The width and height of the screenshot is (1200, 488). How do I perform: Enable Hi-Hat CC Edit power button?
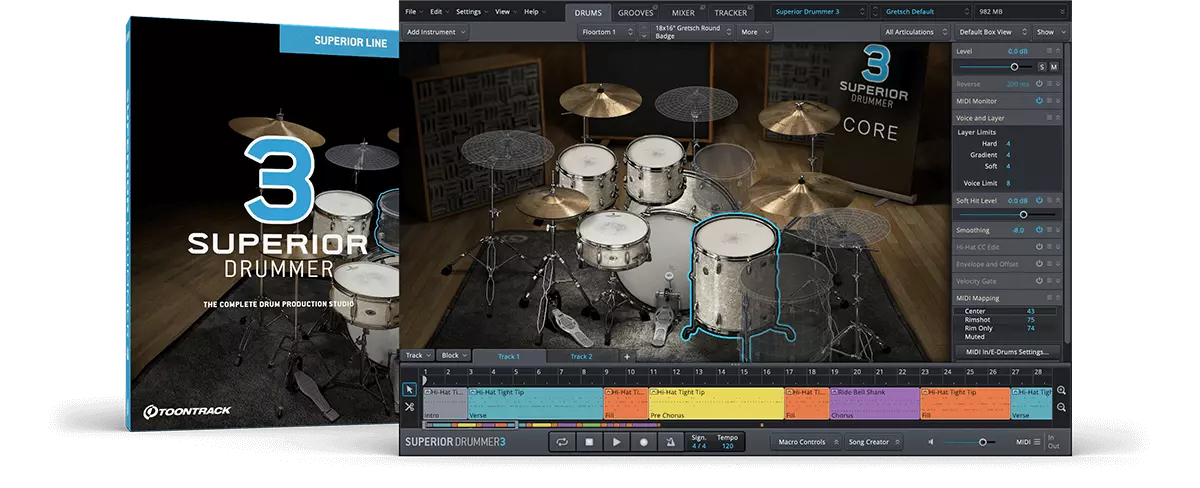pyautogui.click(x=1039, y=246)
